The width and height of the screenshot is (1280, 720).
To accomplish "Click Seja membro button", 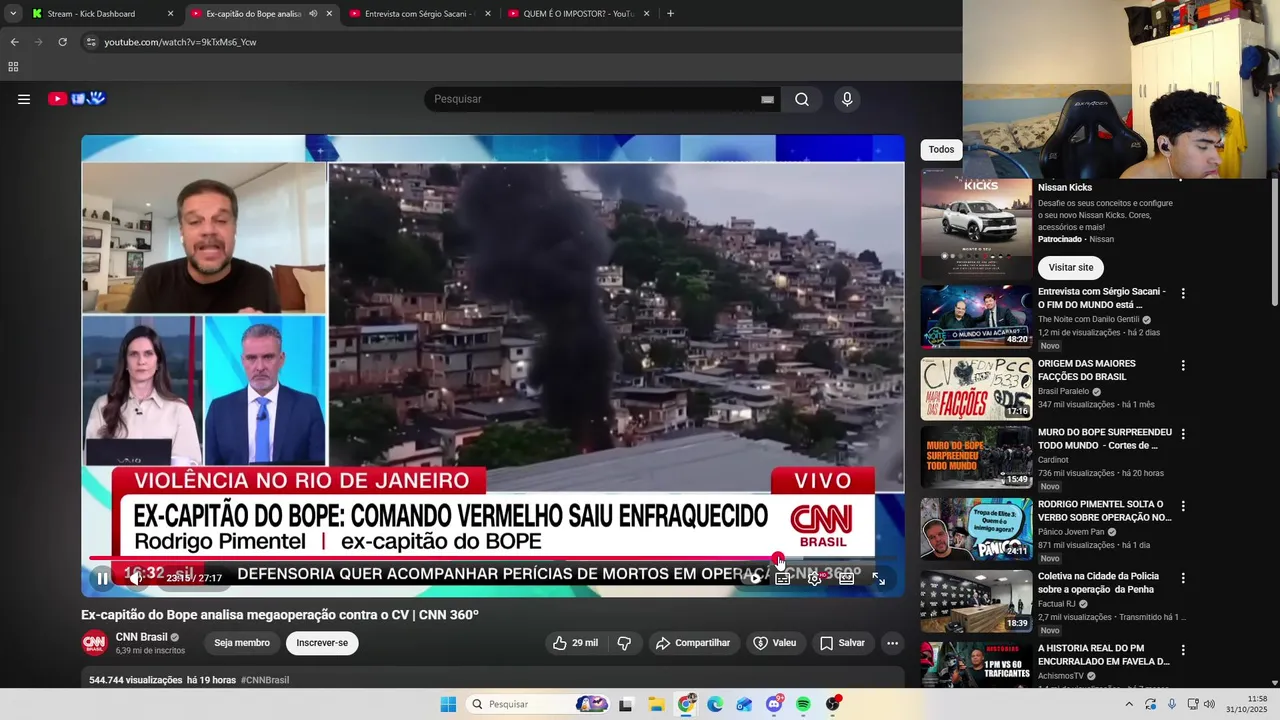I will pos(242,643).
